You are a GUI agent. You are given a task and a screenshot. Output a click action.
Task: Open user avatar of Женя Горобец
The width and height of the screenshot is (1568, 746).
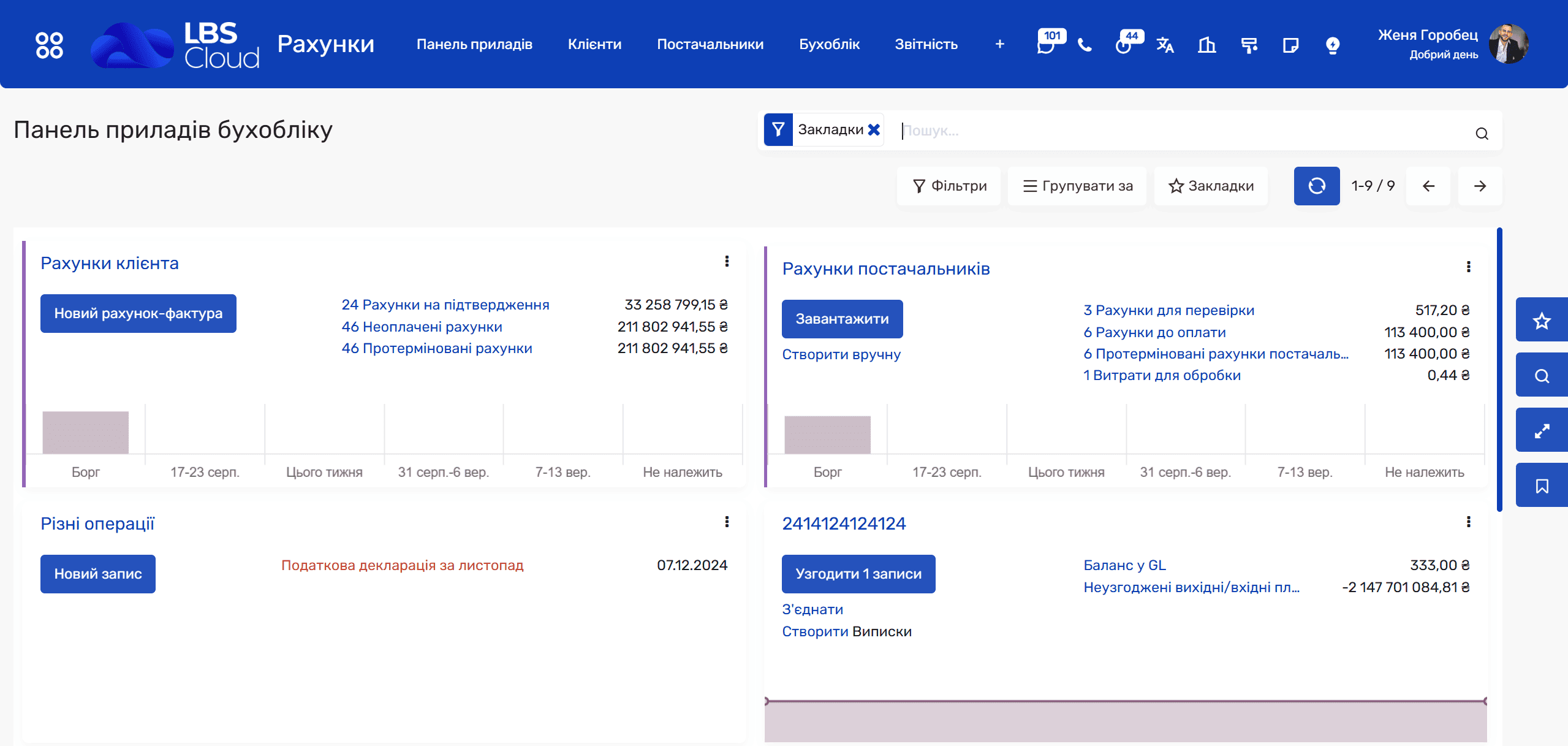(x=1509, y=44)
